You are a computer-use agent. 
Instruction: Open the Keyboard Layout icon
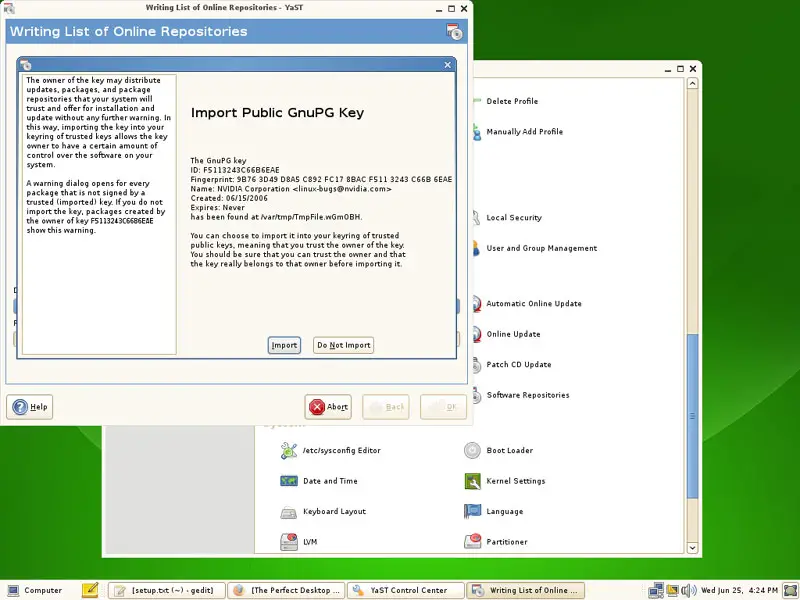289,512
